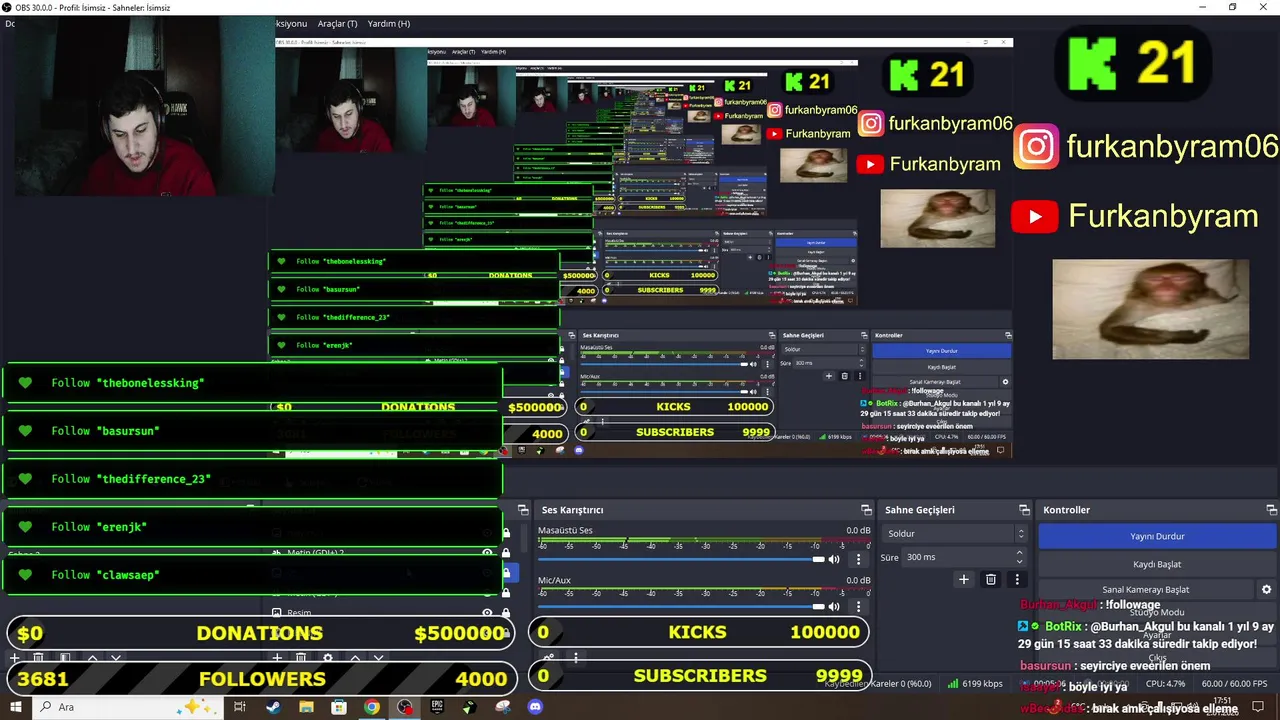Open virtual camera settings gear
Viewport: 1280px width, 720px height.
(1267, 590)
